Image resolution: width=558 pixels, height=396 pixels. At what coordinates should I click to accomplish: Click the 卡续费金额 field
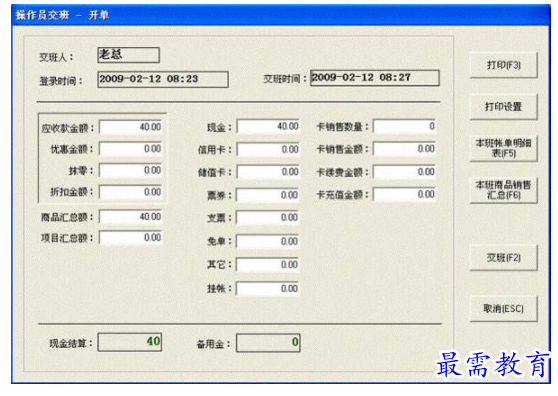[404, 172]
